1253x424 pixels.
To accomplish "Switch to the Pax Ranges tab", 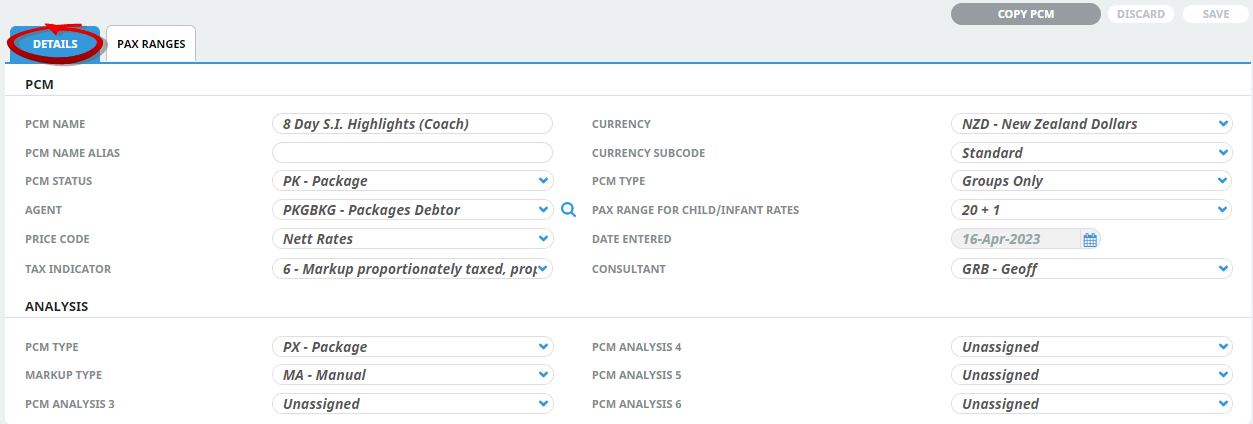I will pos(151,44).
